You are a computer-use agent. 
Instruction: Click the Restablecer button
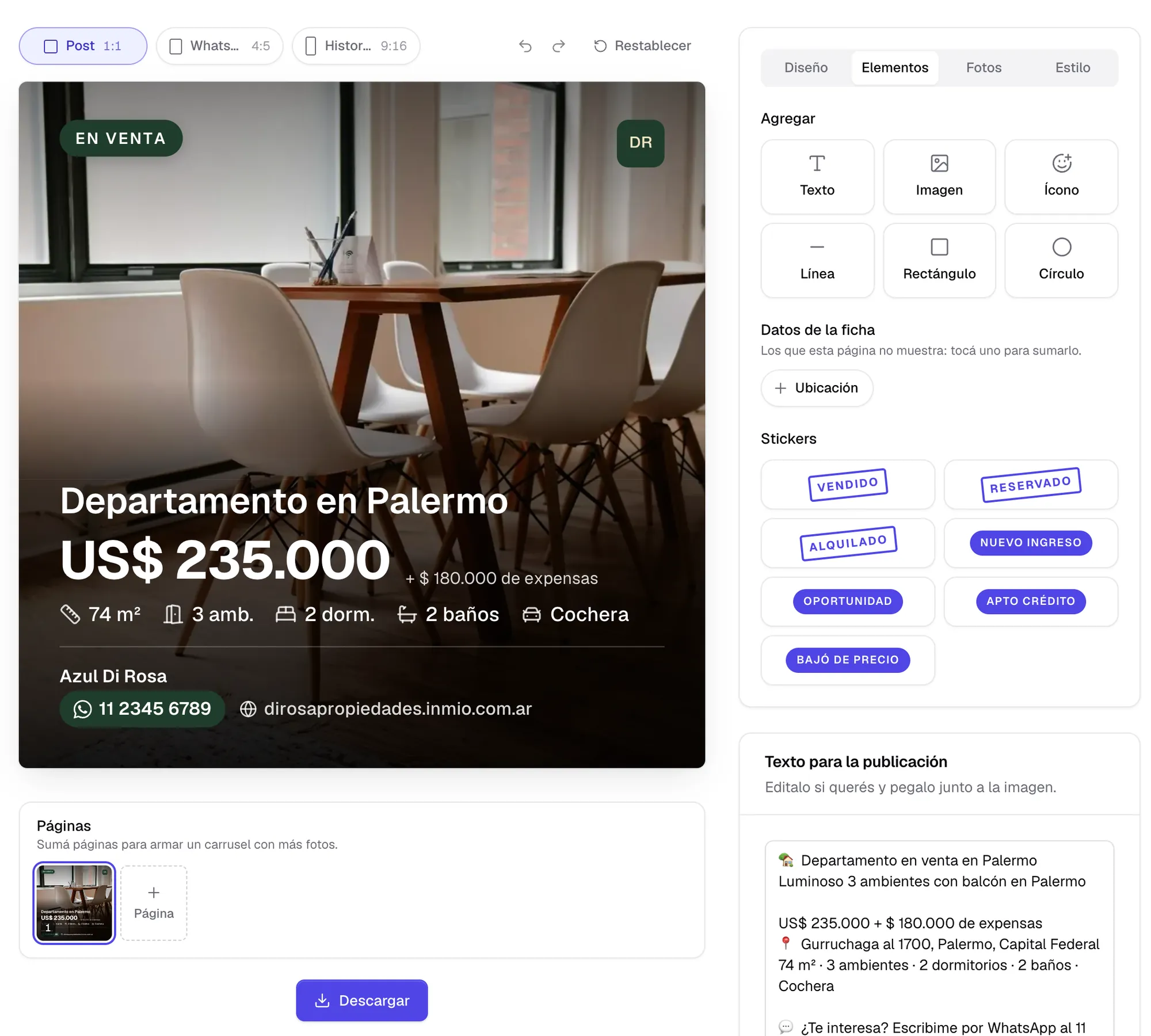(642, 46)
